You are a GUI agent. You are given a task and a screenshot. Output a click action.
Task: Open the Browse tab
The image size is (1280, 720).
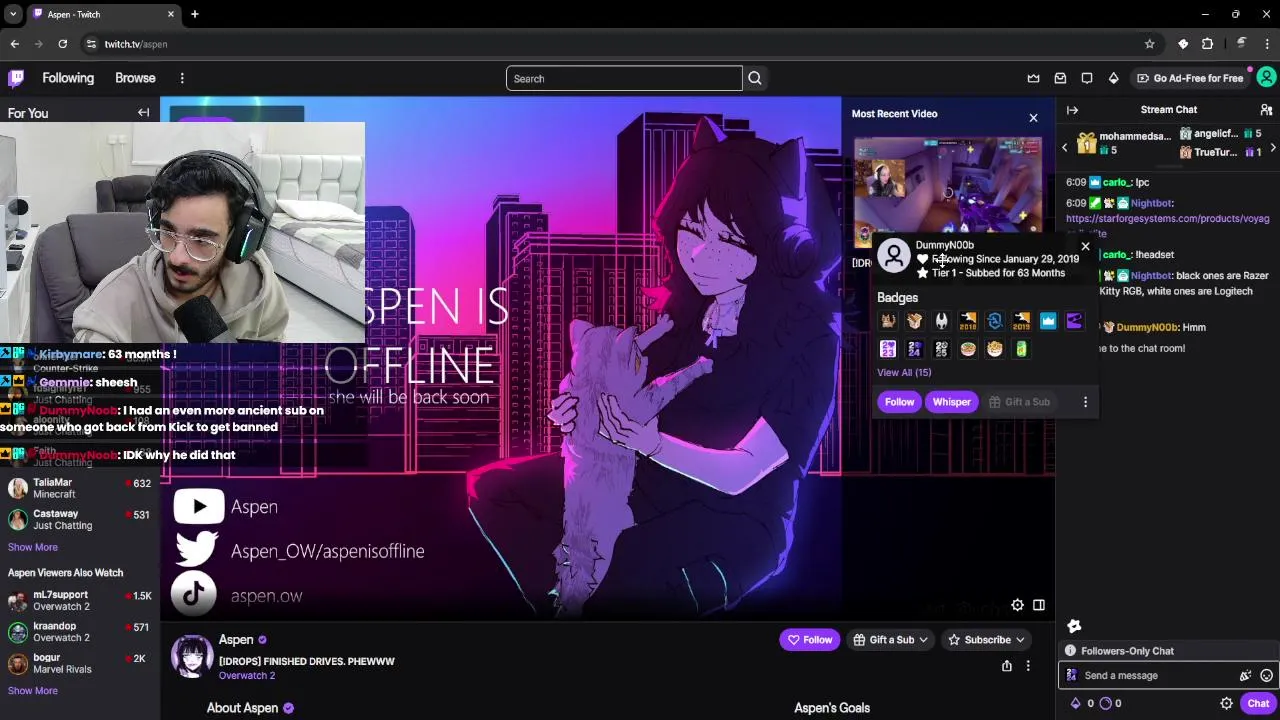tap(135, 78)
